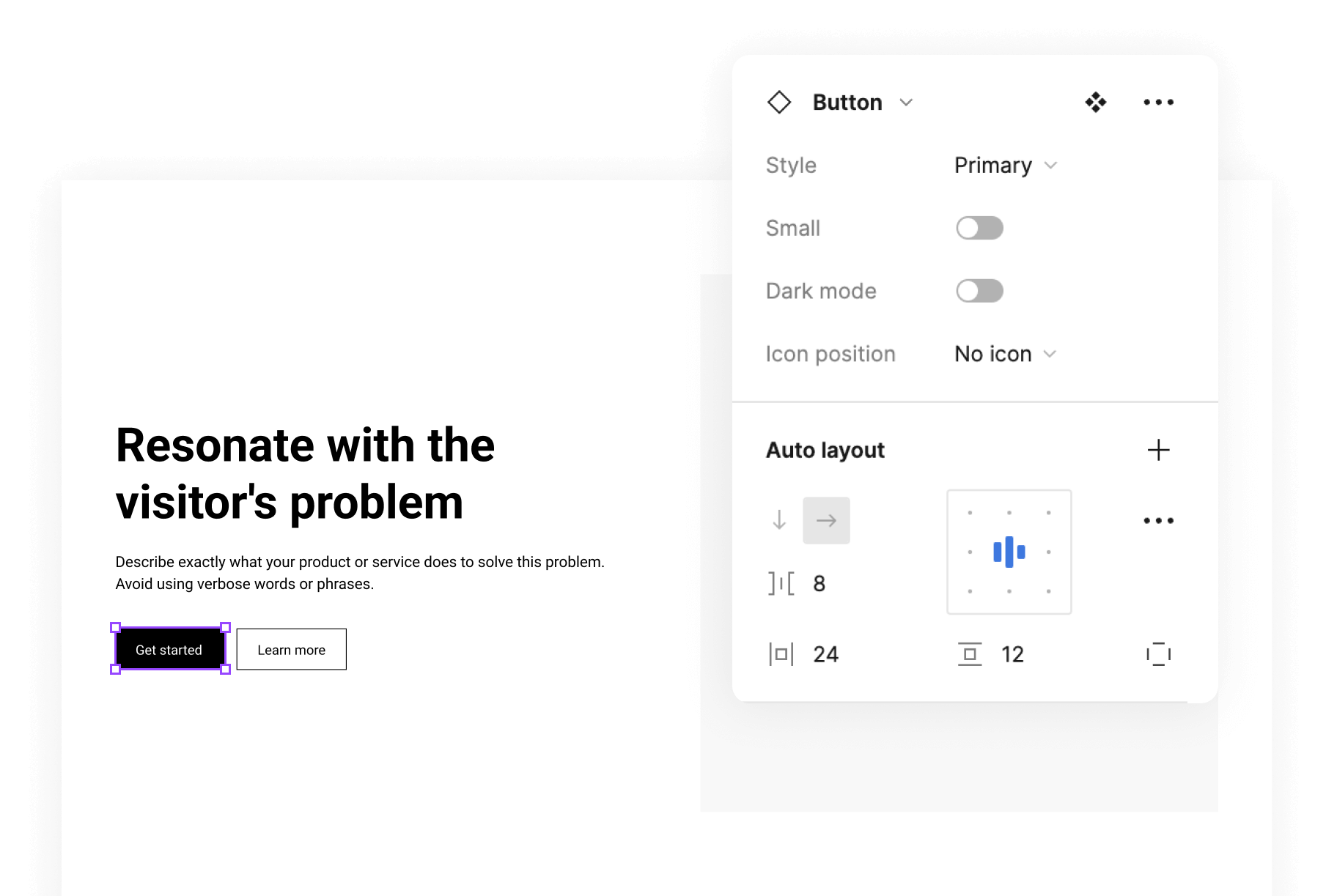Open the Icon position dropdown

tap(1005, 355)
